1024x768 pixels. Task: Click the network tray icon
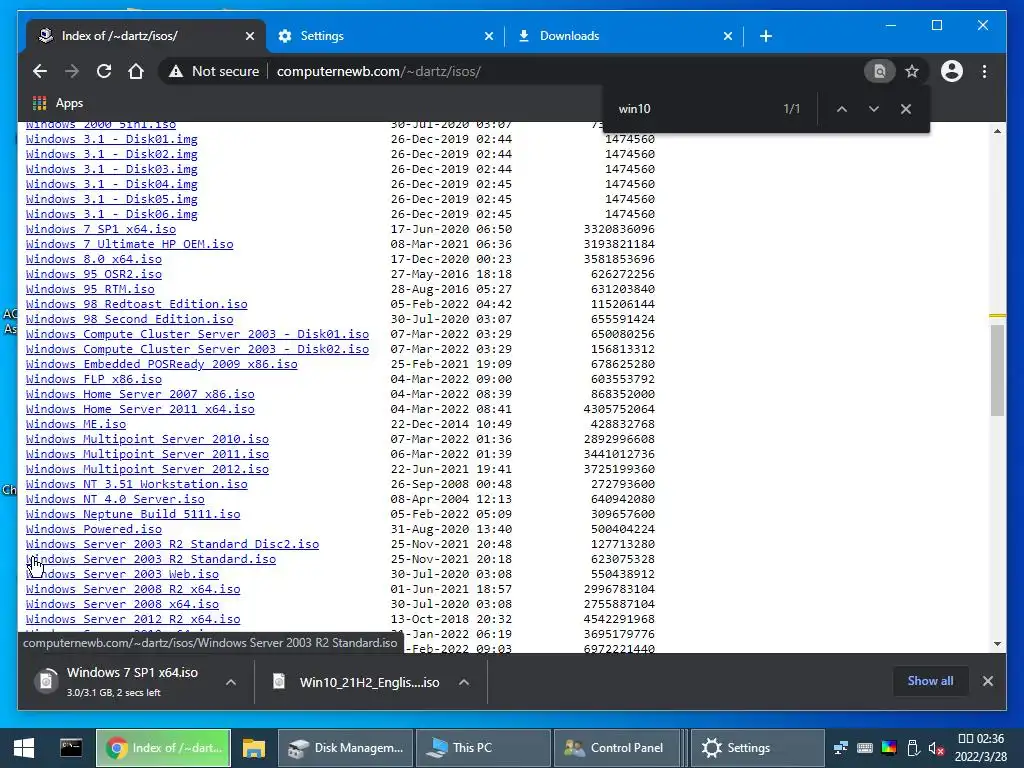pos(841,748)
